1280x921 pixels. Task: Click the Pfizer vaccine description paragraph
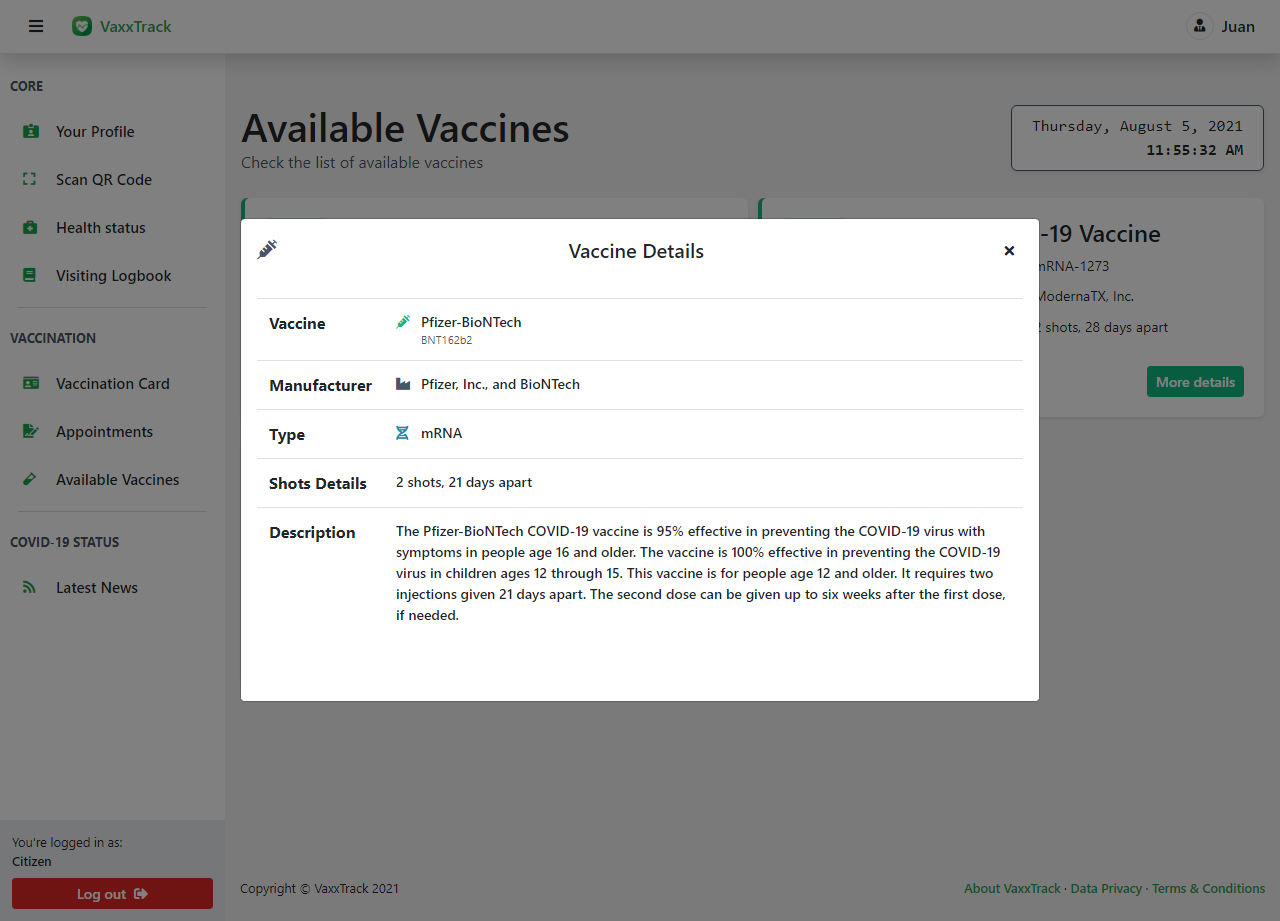coord(701,573)
